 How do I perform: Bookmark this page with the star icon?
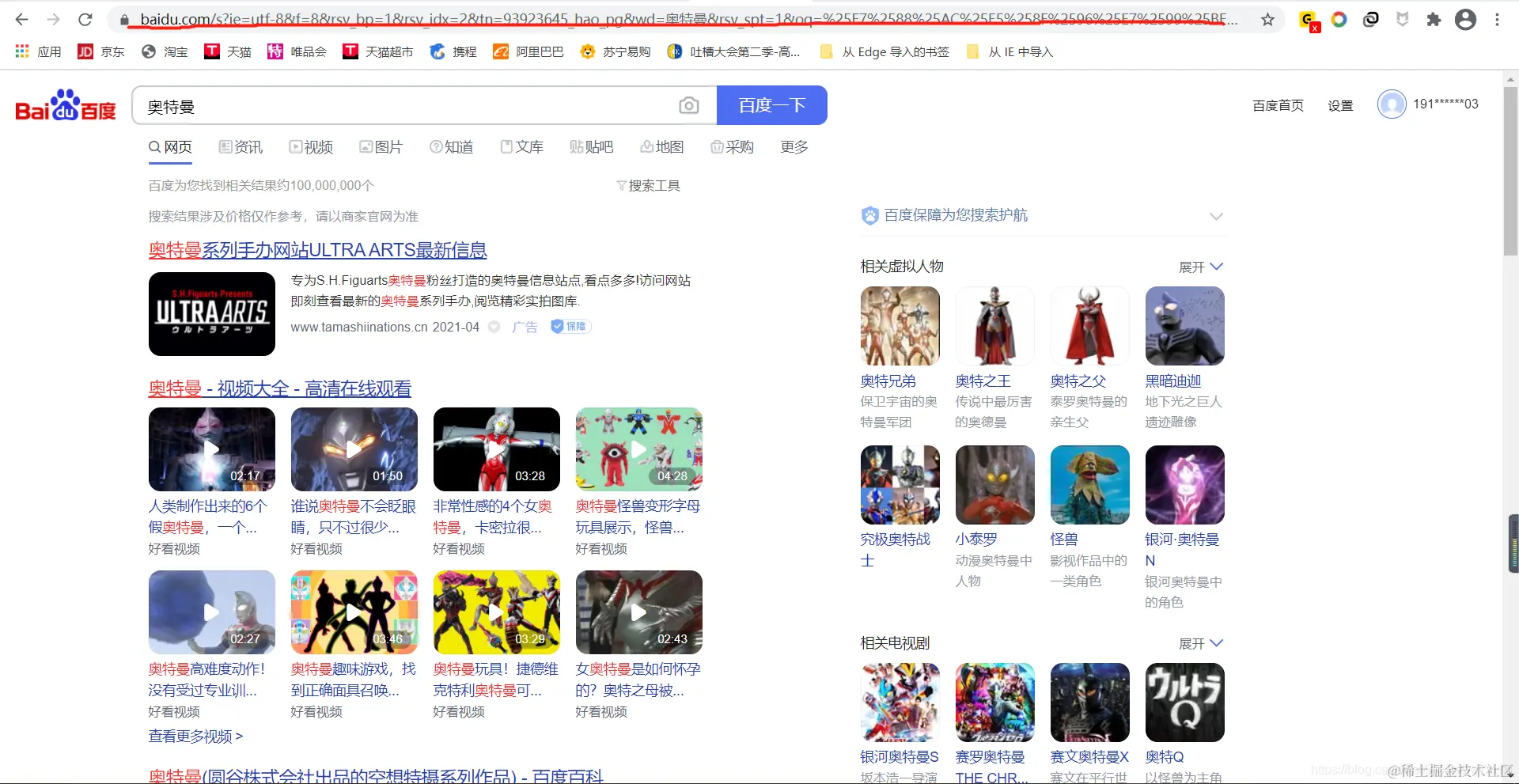point(1267,20)
